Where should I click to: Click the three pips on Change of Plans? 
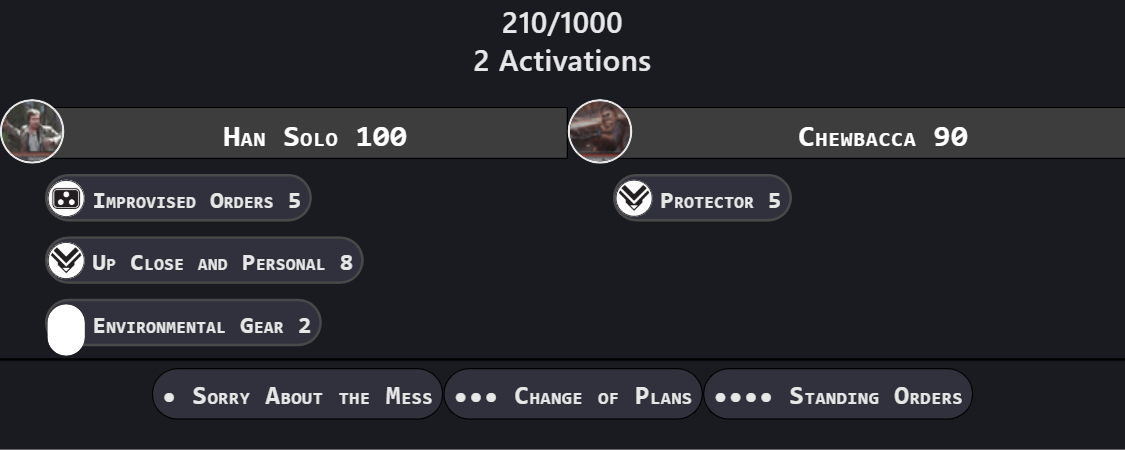(x=476, y=397)
